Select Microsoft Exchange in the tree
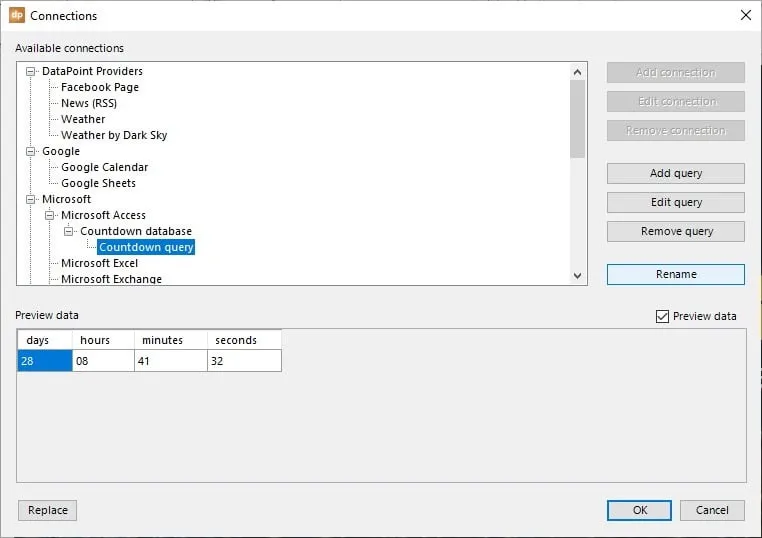The width and height of the screenshot is (762, 538). pyautogui.click(x=111, y=279)
